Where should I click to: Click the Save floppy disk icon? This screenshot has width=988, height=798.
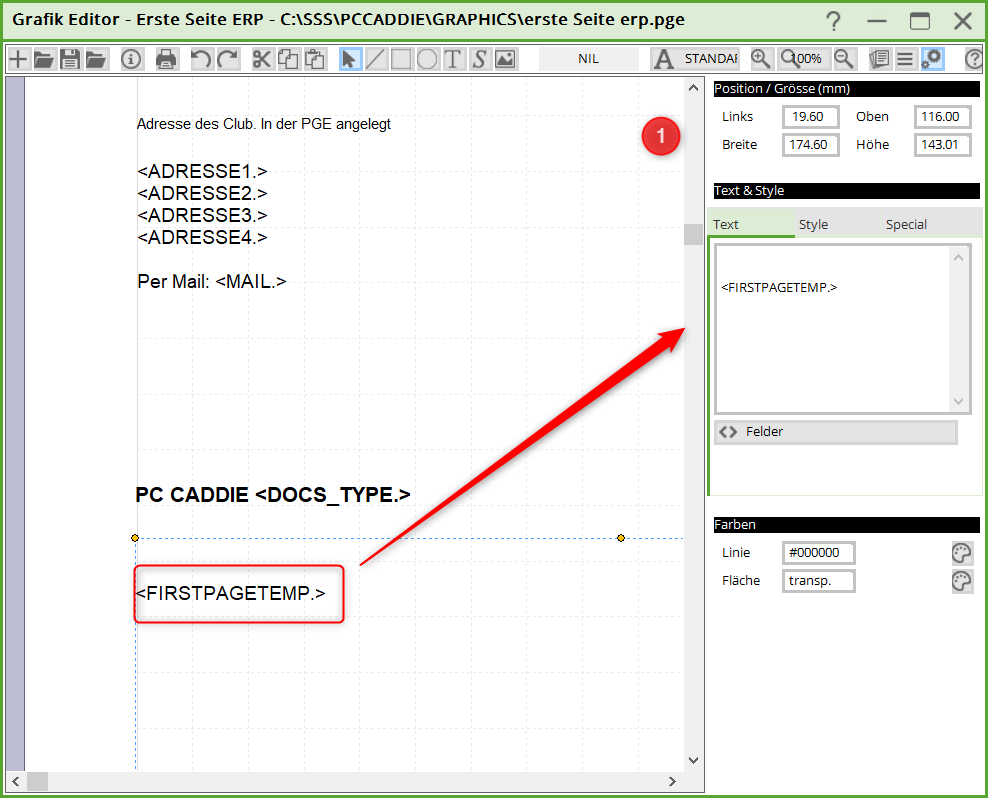pos(70,59)
